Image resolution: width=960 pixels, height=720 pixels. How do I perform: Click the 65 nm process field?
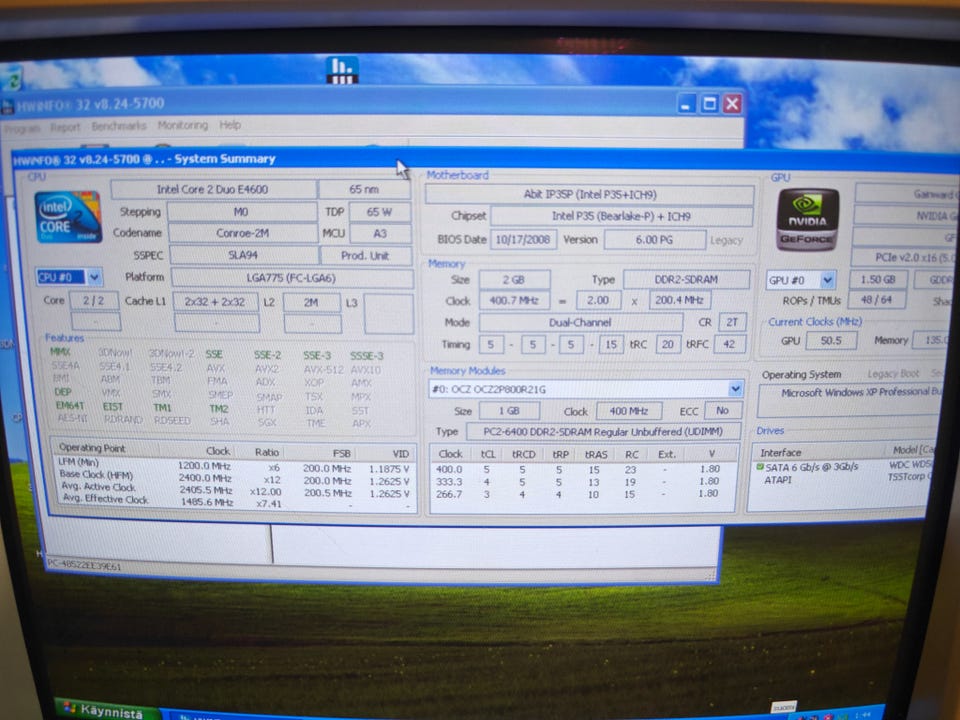(364, 189)
